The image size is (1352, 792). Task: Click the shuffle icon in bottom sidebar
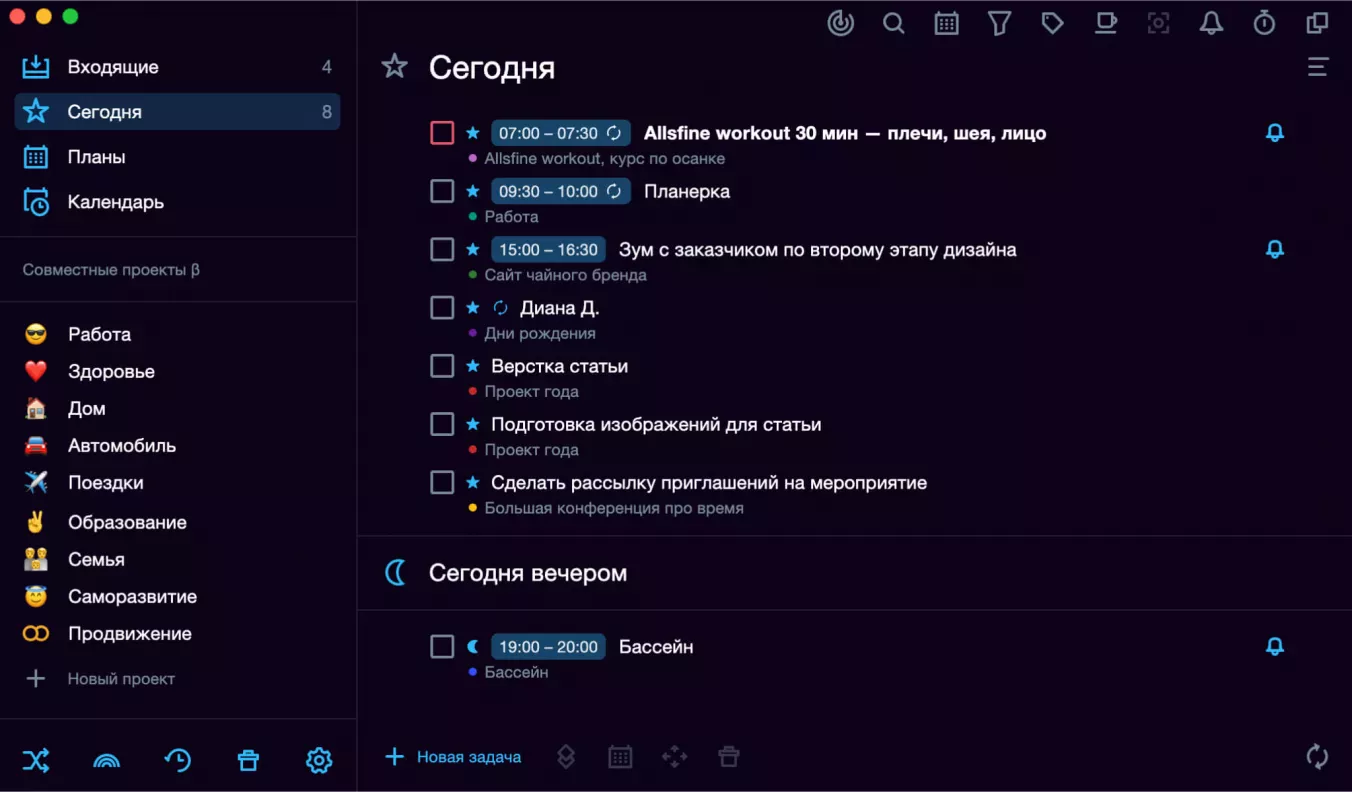pos(36,761)
